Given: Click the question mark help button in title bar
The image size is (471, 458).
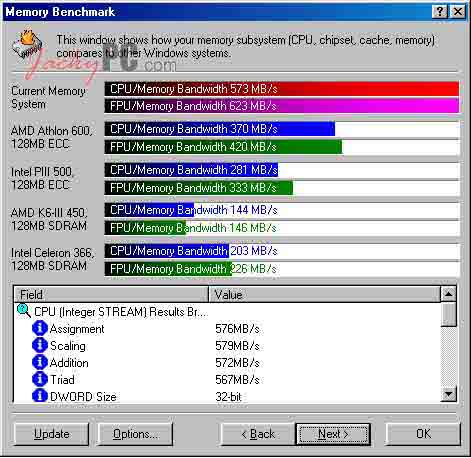Looking at the screenshot, I should (x=440, y=12).
